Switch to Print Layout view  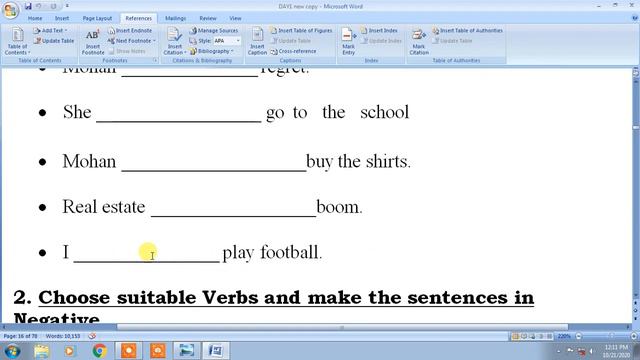click(x=515, y=336)
